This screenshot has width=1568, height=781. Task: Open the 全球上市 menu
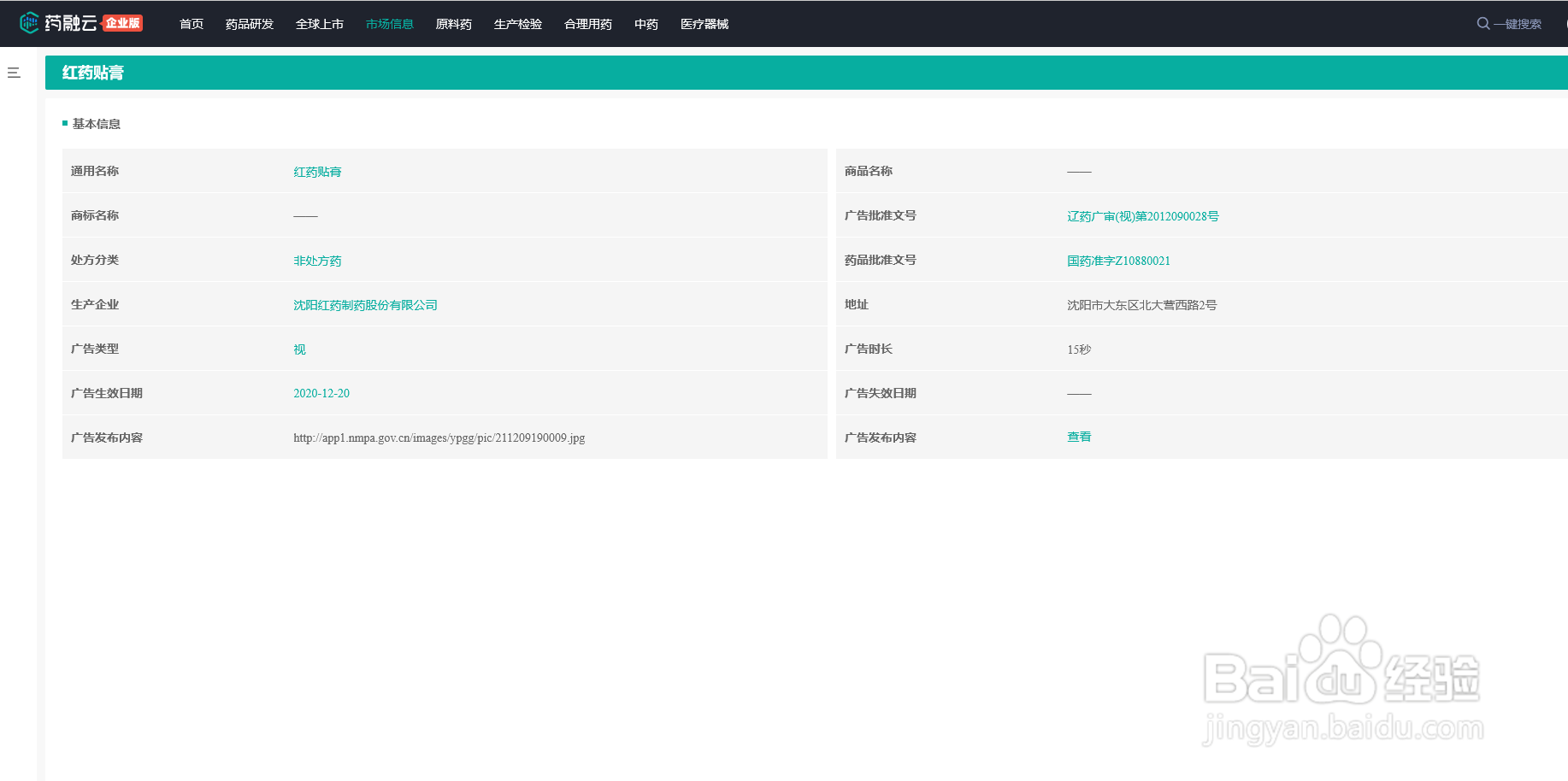[x=320, y=24]
